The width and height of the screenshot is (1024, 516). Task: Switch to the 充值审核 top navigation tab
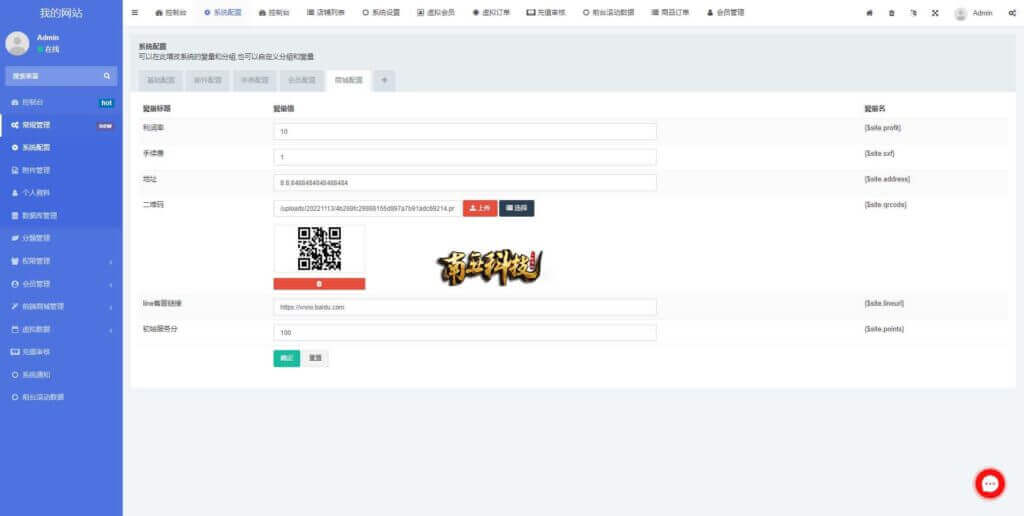click(546, 12)
